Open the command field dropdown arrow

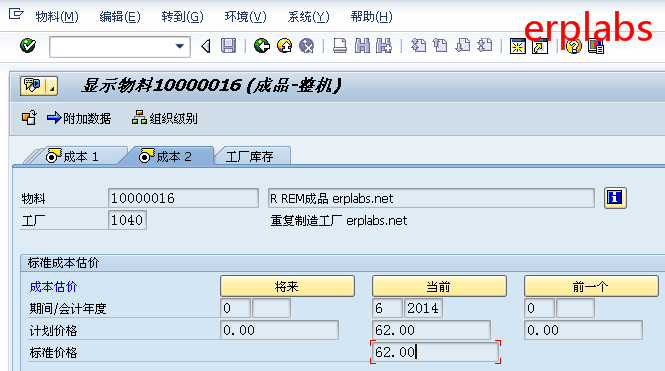tap(180, 46)
